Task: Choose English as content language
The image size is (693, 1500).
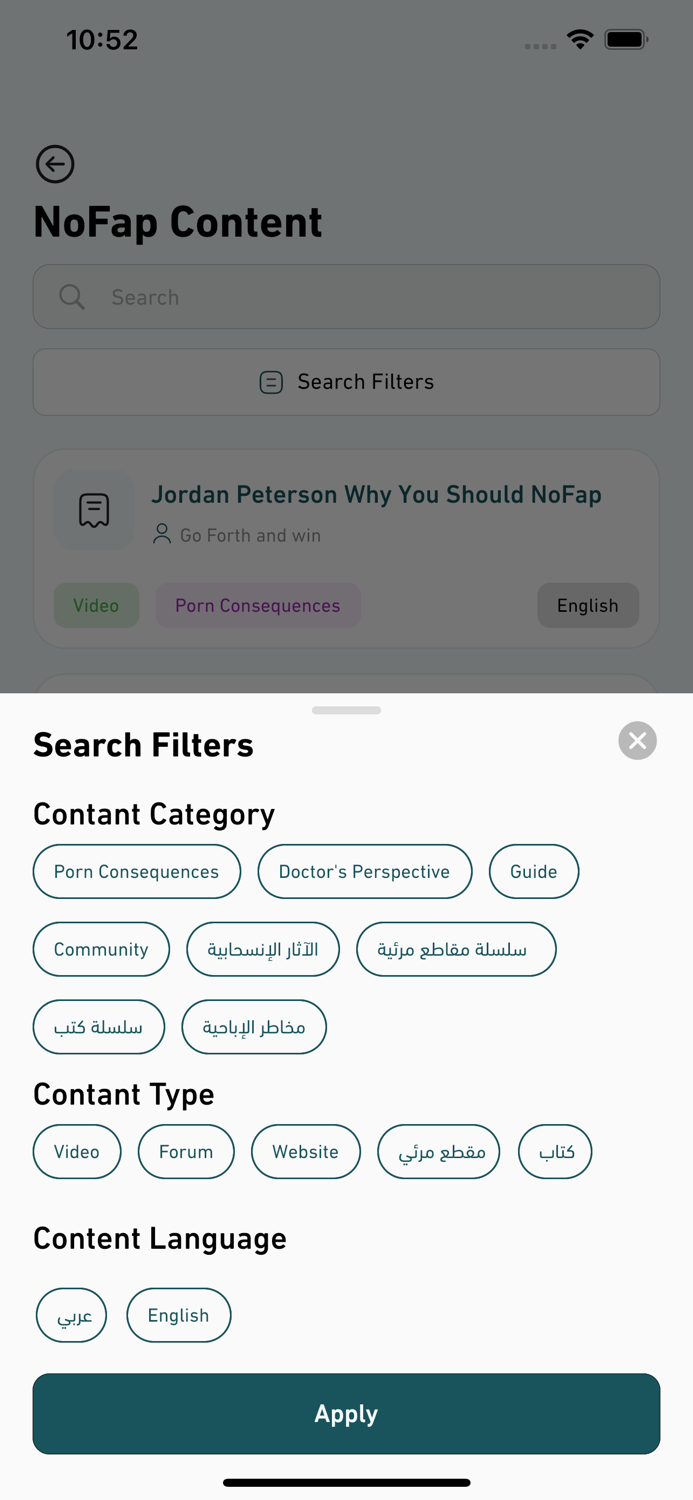Action: pyautogui.click(x=179, y=1315)
